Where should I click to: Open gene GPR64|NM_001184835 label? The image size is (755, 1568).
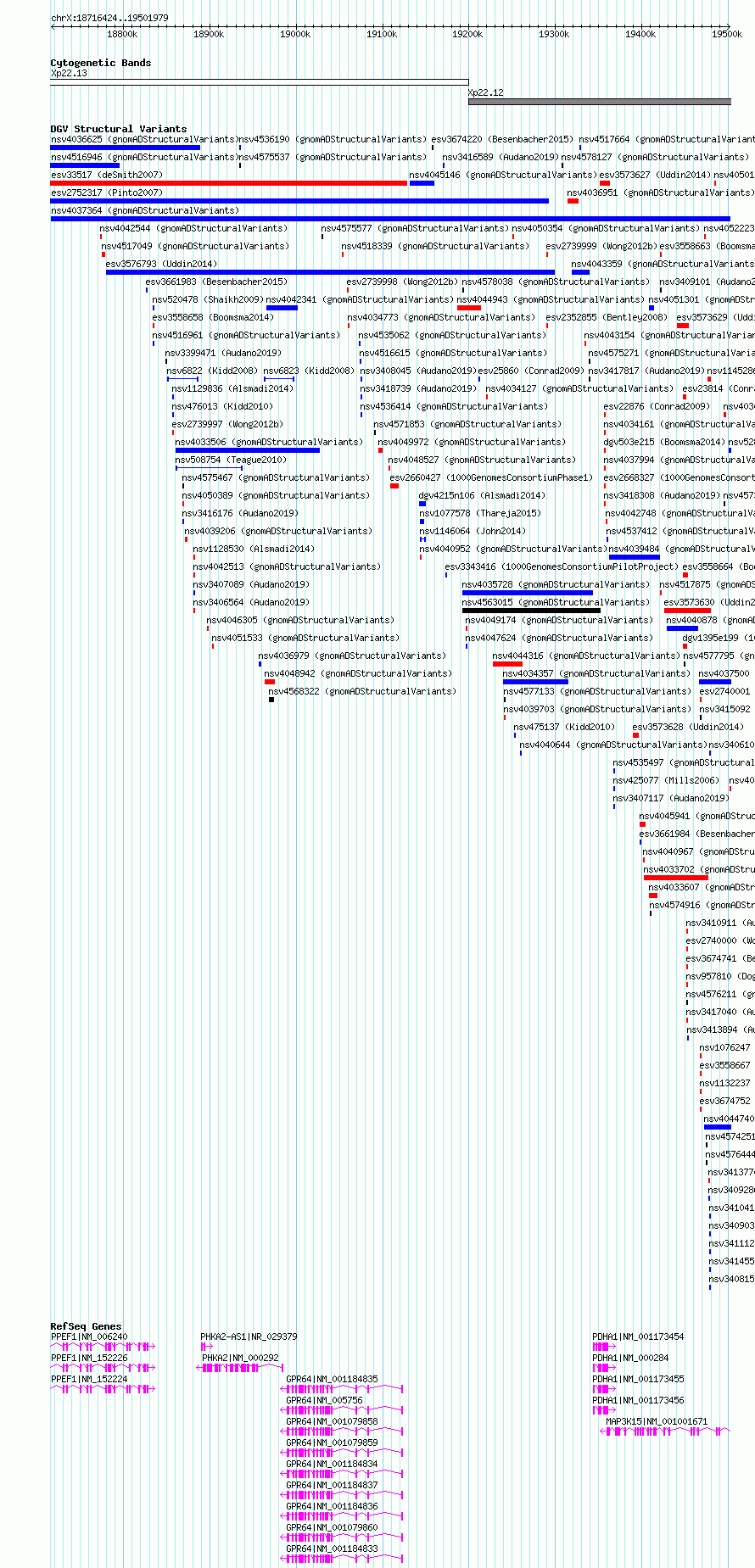pyautogui.click(x=332, y=1379)
